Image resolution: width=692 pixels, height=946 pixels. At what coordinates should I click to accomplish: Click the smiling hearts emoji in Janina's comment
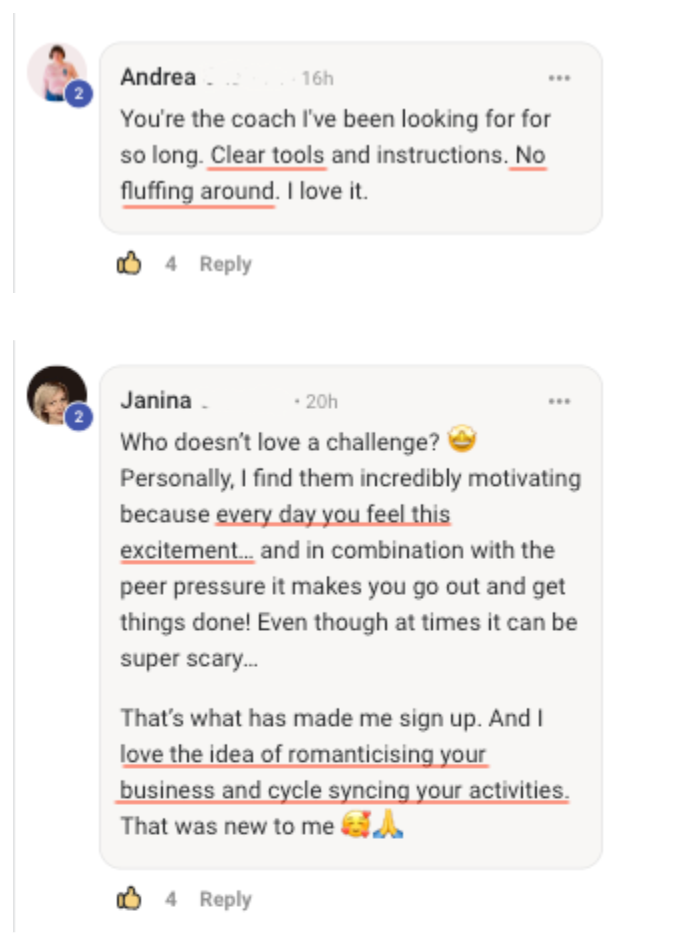(x=355, y=827)
